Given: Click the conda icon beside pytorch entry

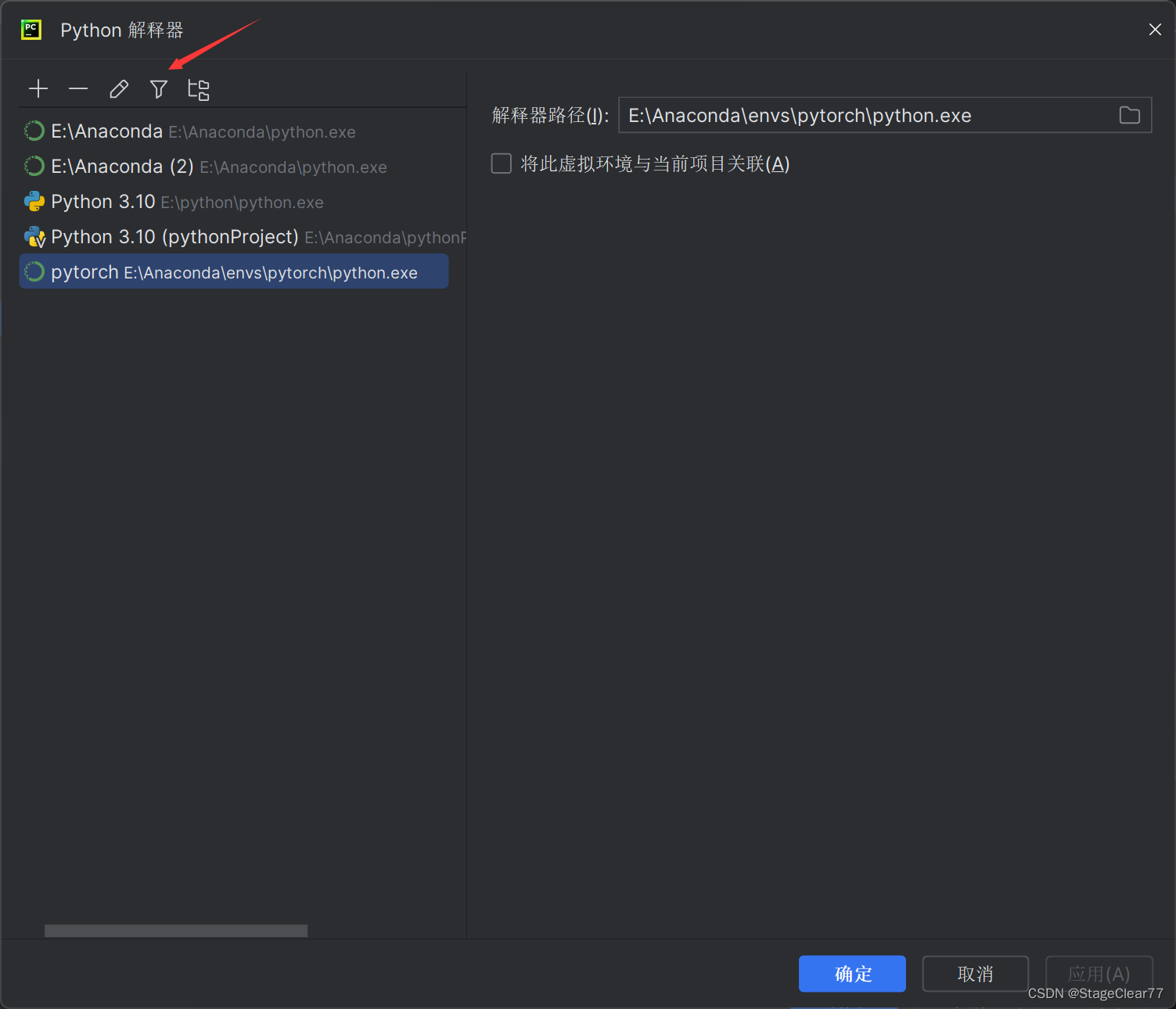Looking at the screenshot, I should [x=34, y=271].
